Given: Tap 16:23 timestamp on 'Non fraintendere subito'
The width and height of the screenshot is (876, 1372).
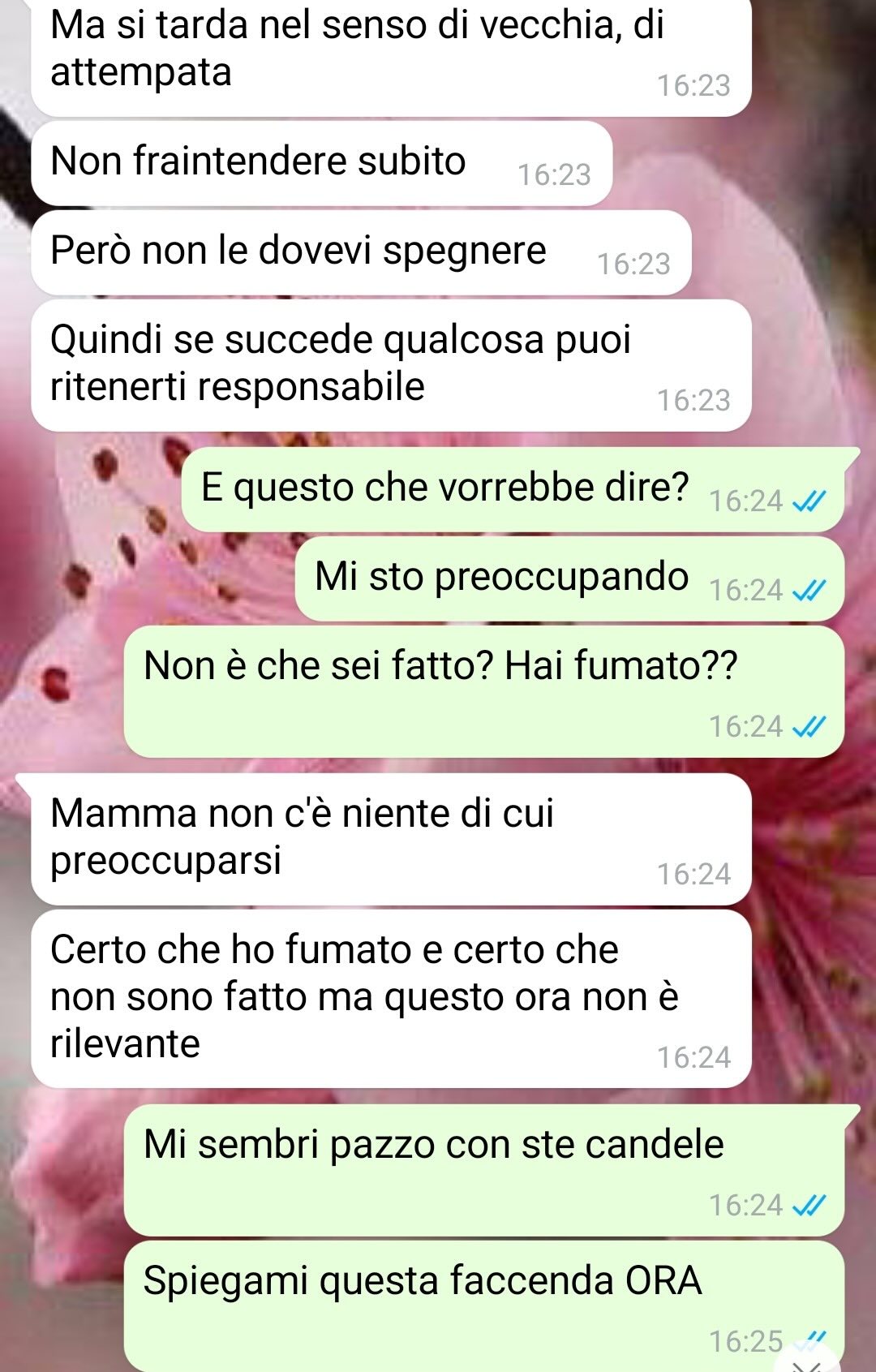Looking at the screenshot, I should coord(555,175).
